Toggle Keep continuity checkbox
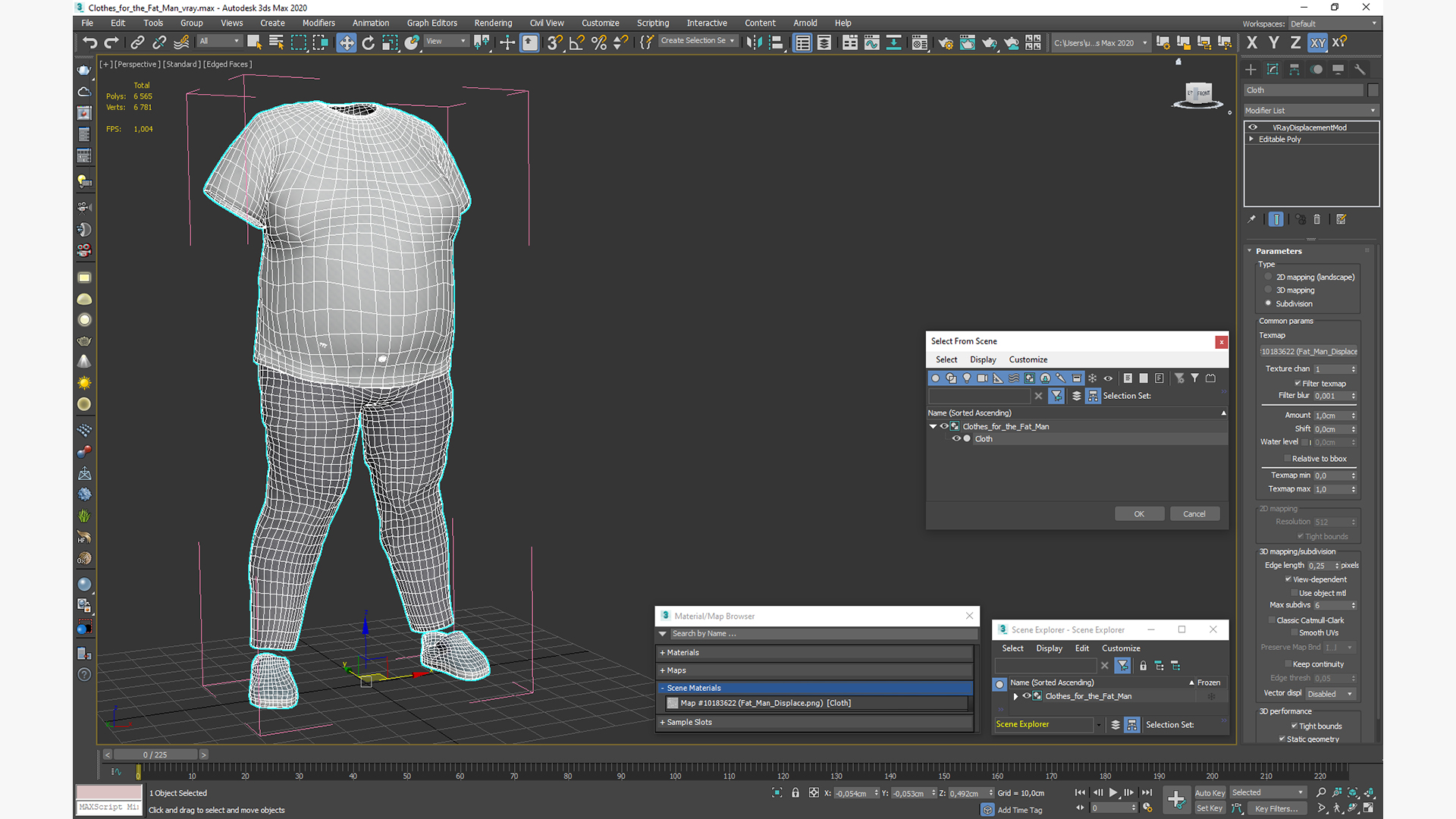The width and height of the screenshot is (1456, 819). (1288, 664)
